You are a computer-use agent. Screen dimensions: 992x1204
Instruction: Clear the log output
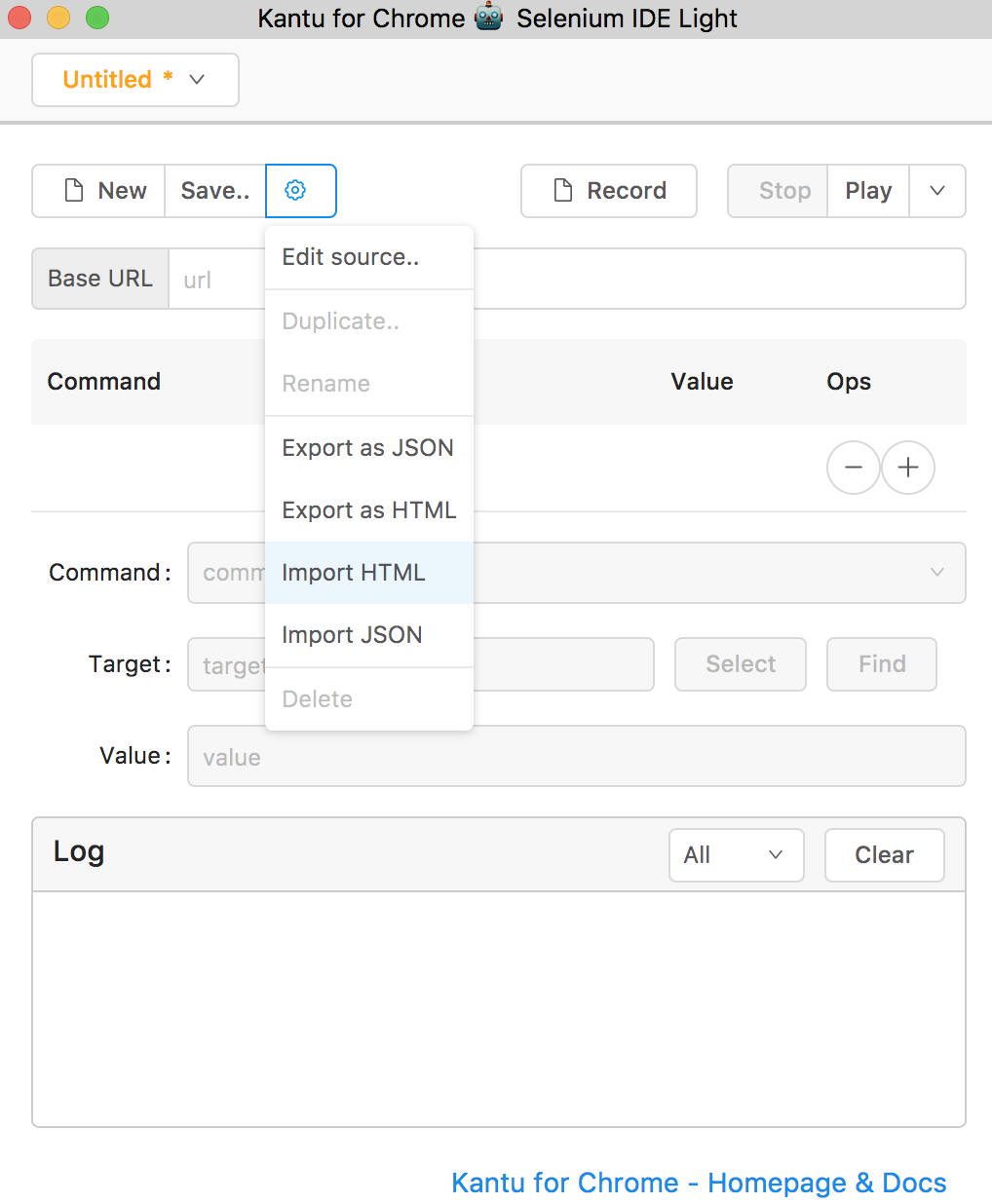[885, 855]
